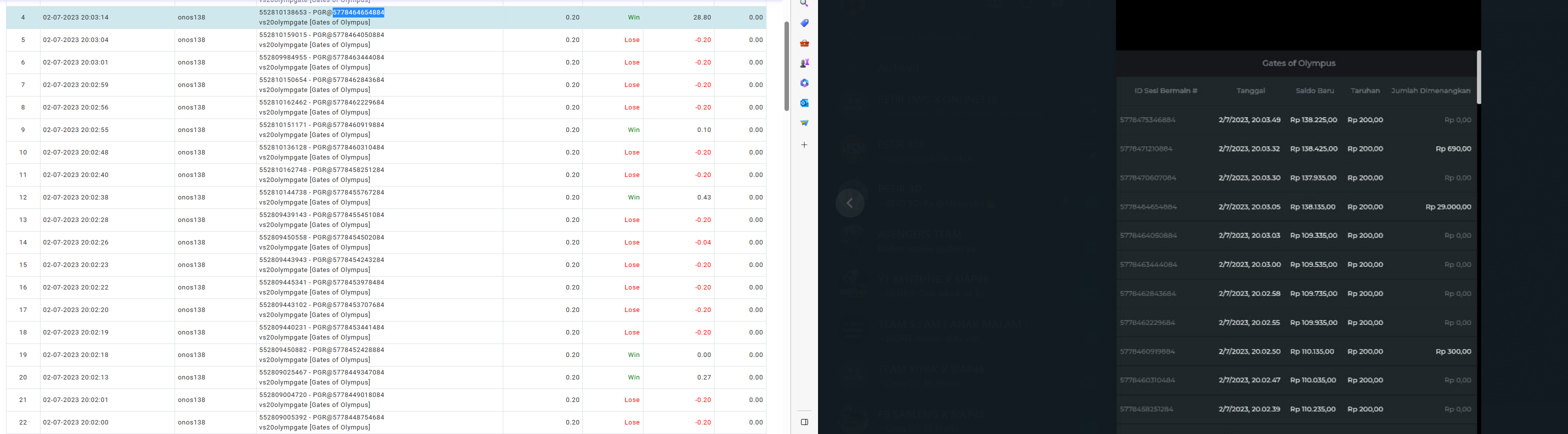
Task: Click the Jumlah Dimenangkan column header
Action: click(1430, 90)
